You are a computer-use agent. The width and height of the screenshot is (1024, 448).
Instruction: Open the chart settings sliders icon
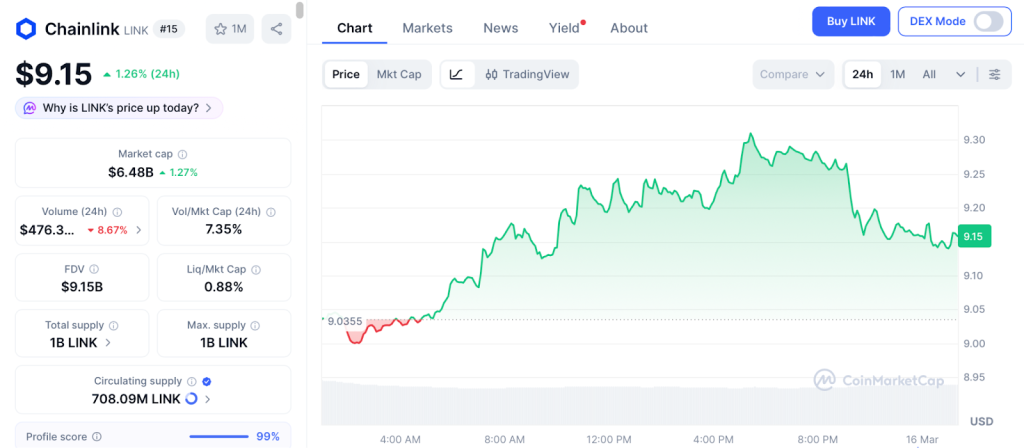[x=994, y=74]
